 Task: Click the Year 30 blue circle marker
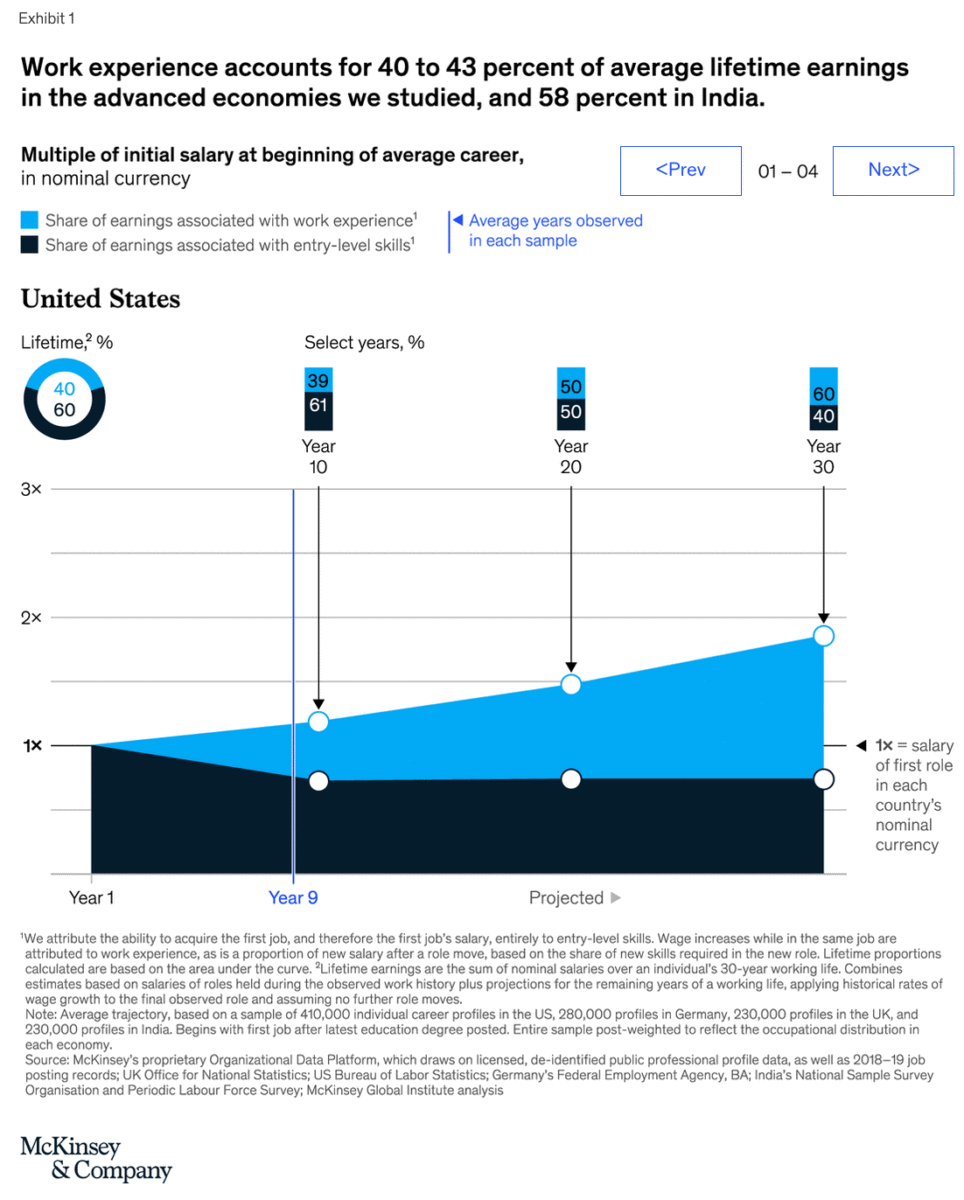coord(823,636)
